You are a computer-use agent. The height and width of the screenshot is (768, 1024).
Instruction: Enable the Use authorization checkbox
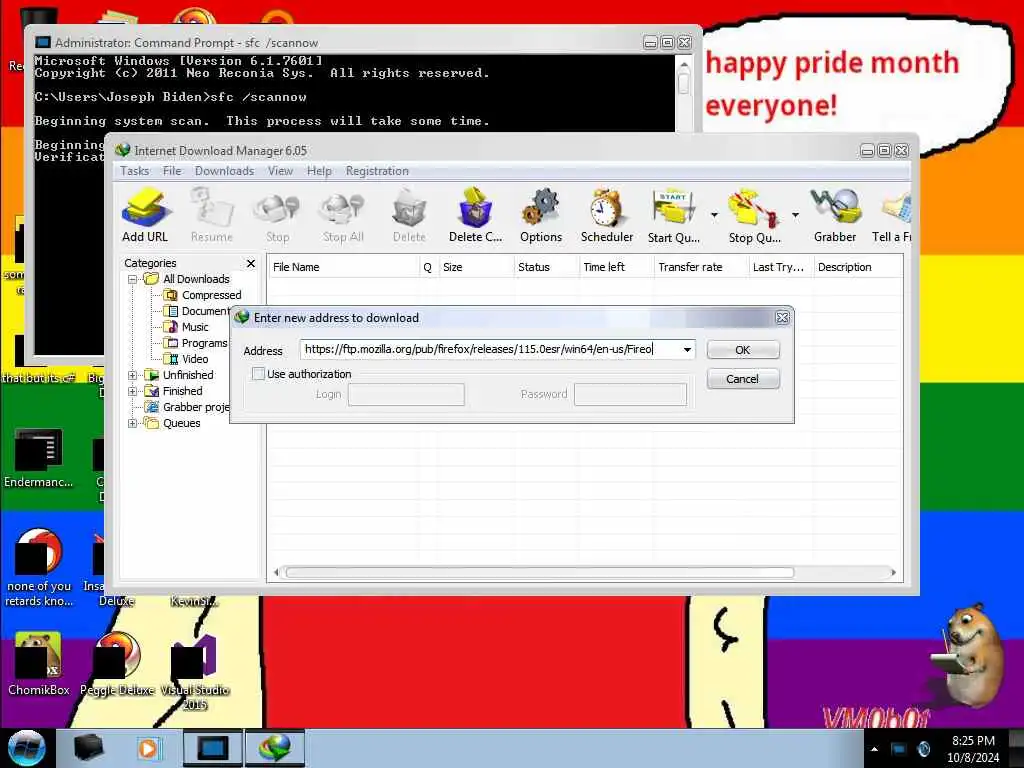pyautogui.click(x=259, y=374)
